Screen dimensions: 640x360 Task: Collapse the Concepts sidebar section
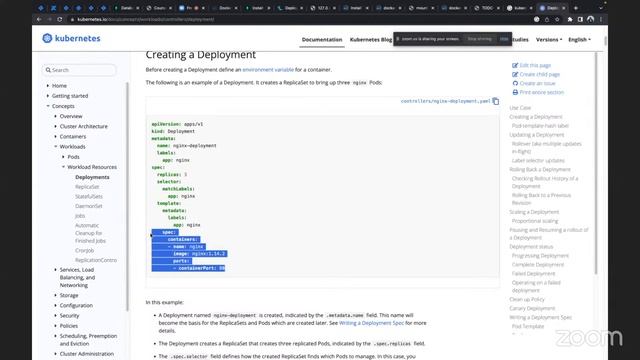[x=48, y=106]
